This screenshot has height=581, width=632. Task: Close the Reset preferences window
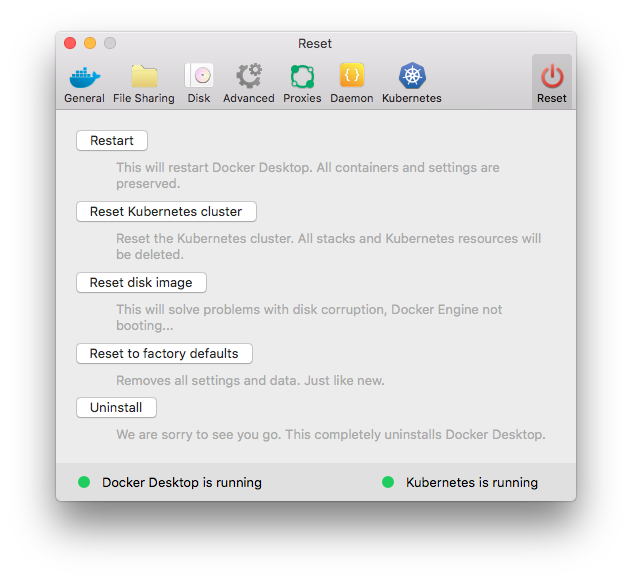click(70, 43)
